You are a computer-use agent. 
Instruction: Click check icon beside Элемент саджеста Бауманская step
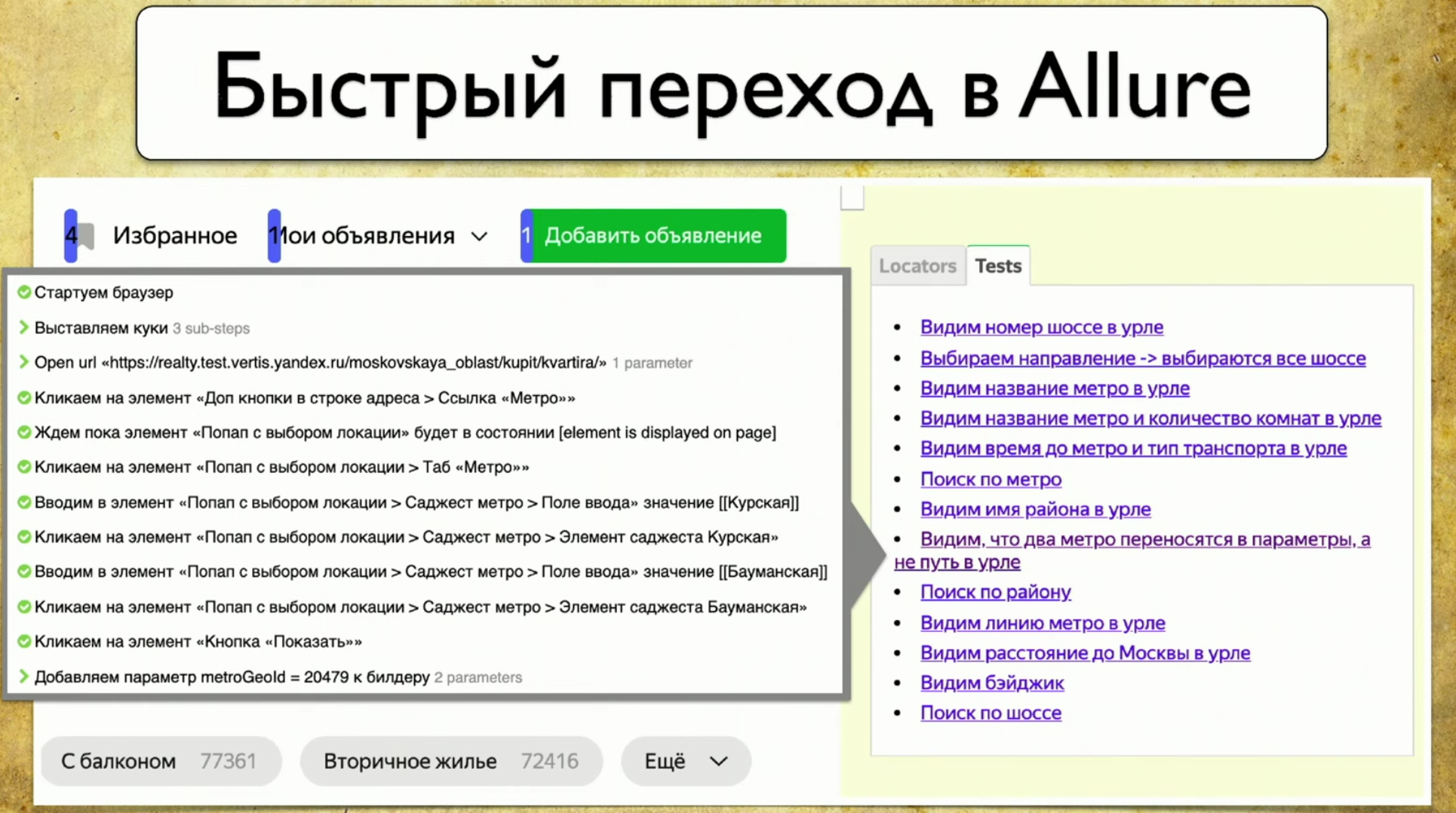(x=24, y=606)
